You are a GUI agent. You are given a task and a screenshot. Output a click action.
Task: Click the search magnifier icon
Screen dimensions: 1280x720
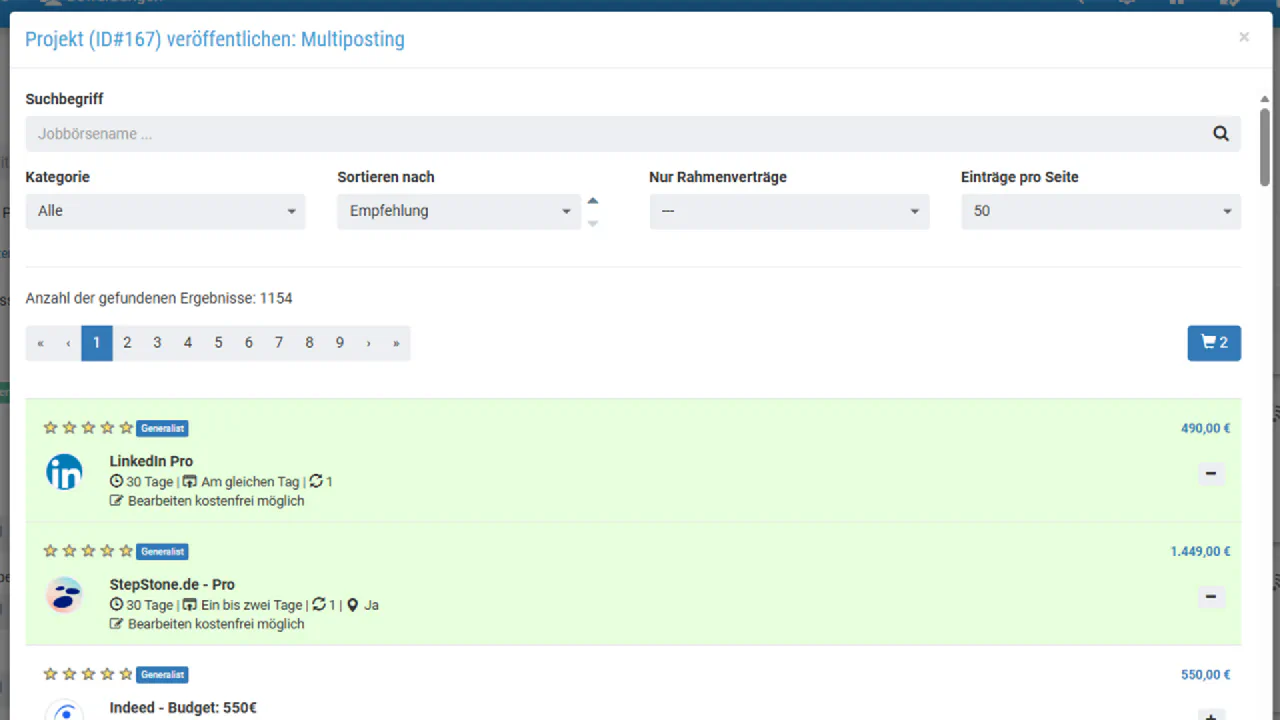pyautogui.click(x=1220, y=134)
